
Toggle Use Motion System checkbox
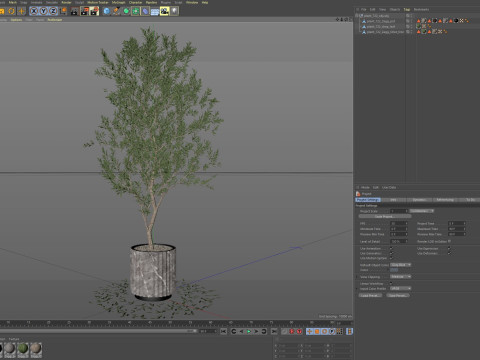391,258
